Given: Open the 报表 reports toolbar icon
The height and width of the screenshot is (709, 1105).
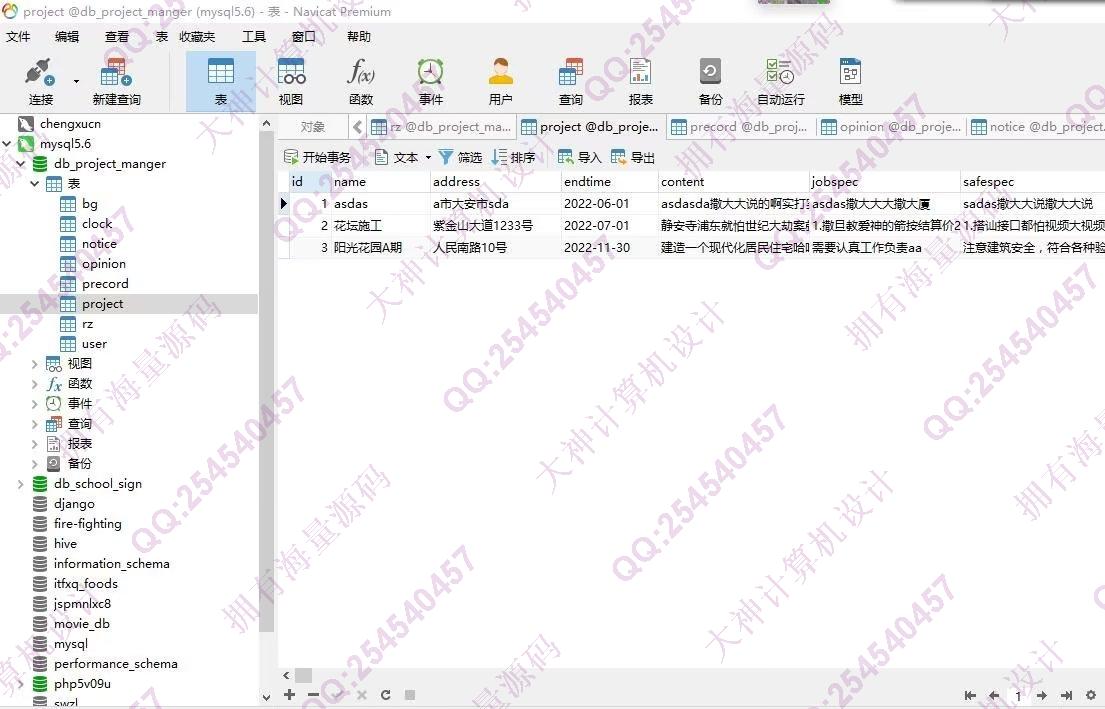Looking at the screenshot, I should [641, 81].
